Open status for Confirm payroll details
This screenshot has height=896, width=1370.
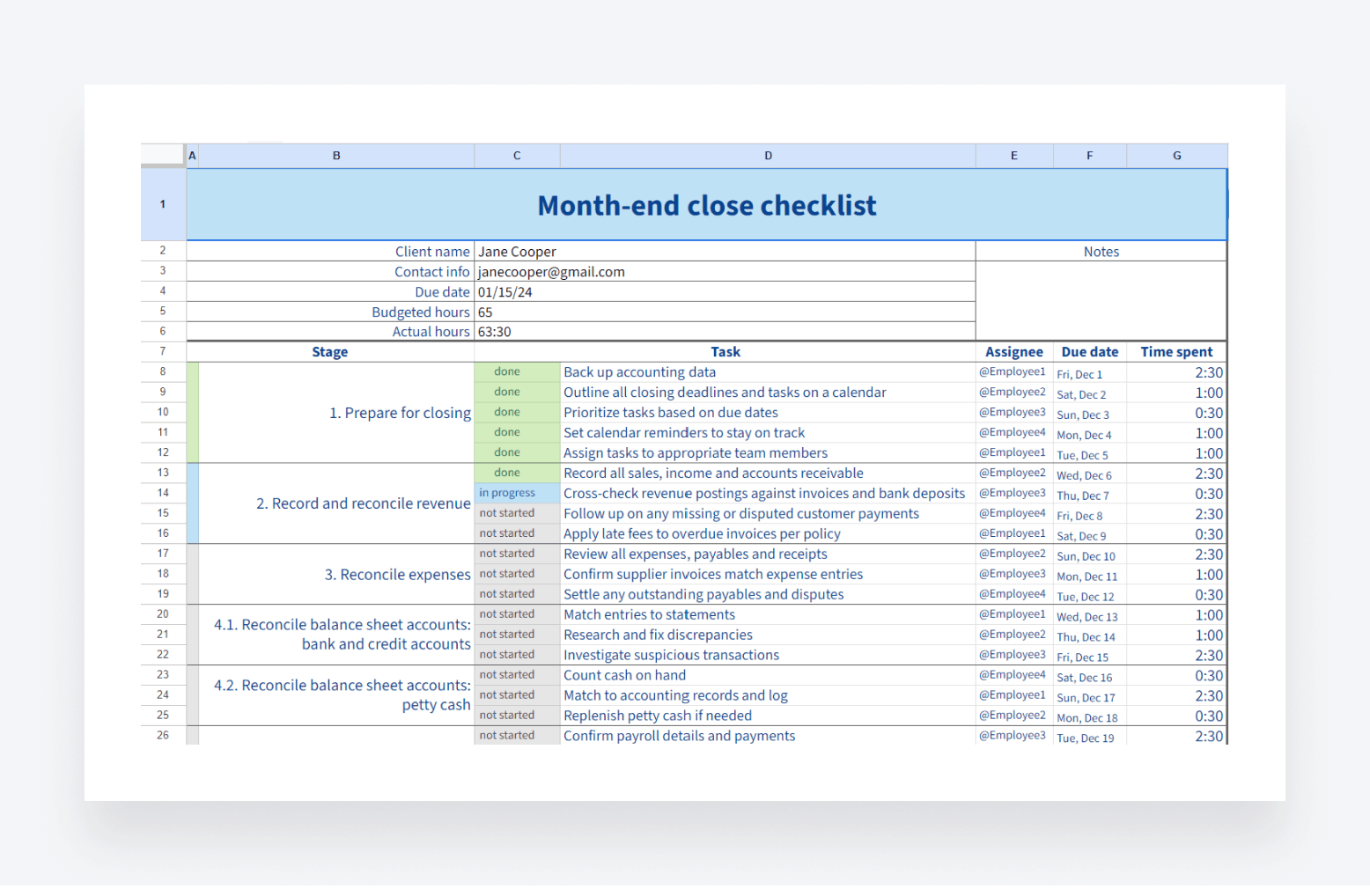(517, 736)
